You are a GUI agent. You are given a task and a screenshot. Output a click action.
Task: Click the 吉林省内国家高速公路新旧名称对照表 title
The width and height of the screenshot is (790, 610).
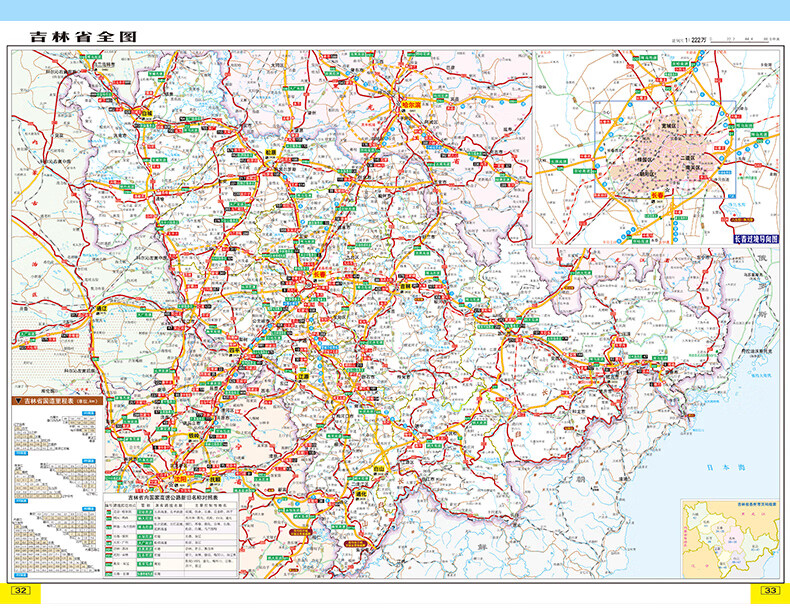coord(171,497)
